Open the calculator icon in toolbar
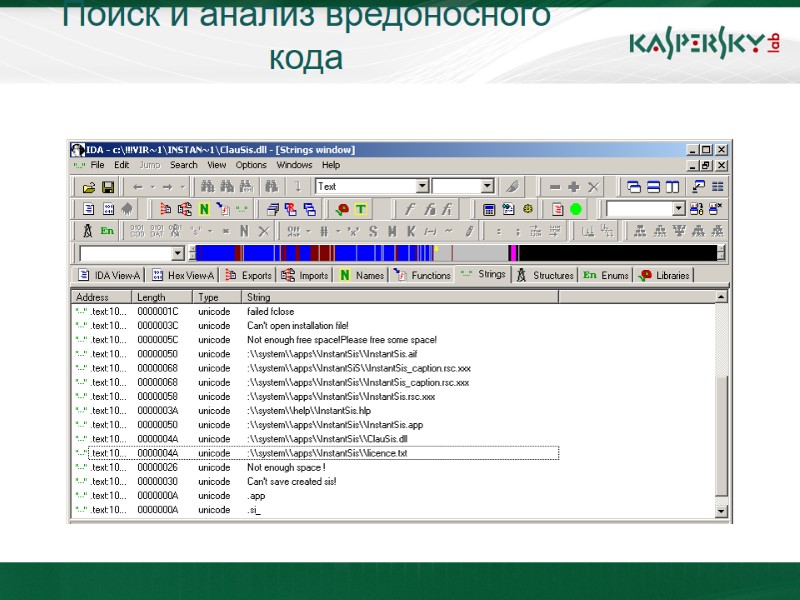Screen dimensions: 800x600 (489, 209)
